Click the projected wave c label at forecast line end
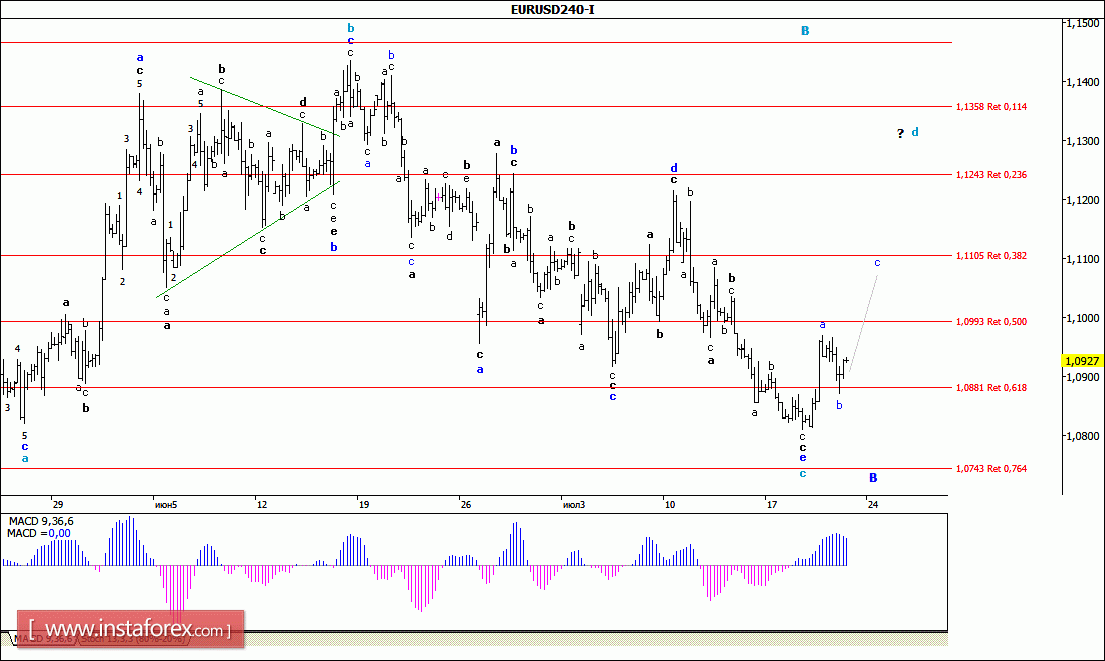 (x=877, y=263)
